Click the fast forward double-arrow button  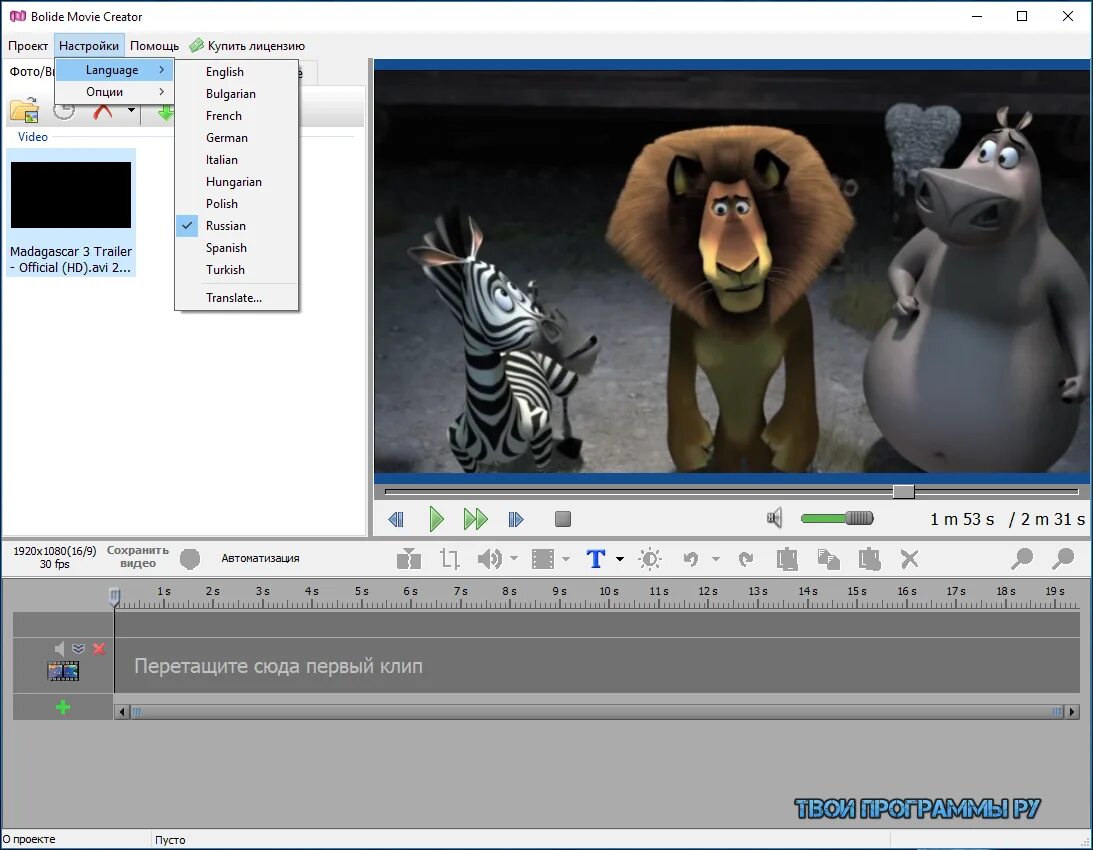coord(475,519)
